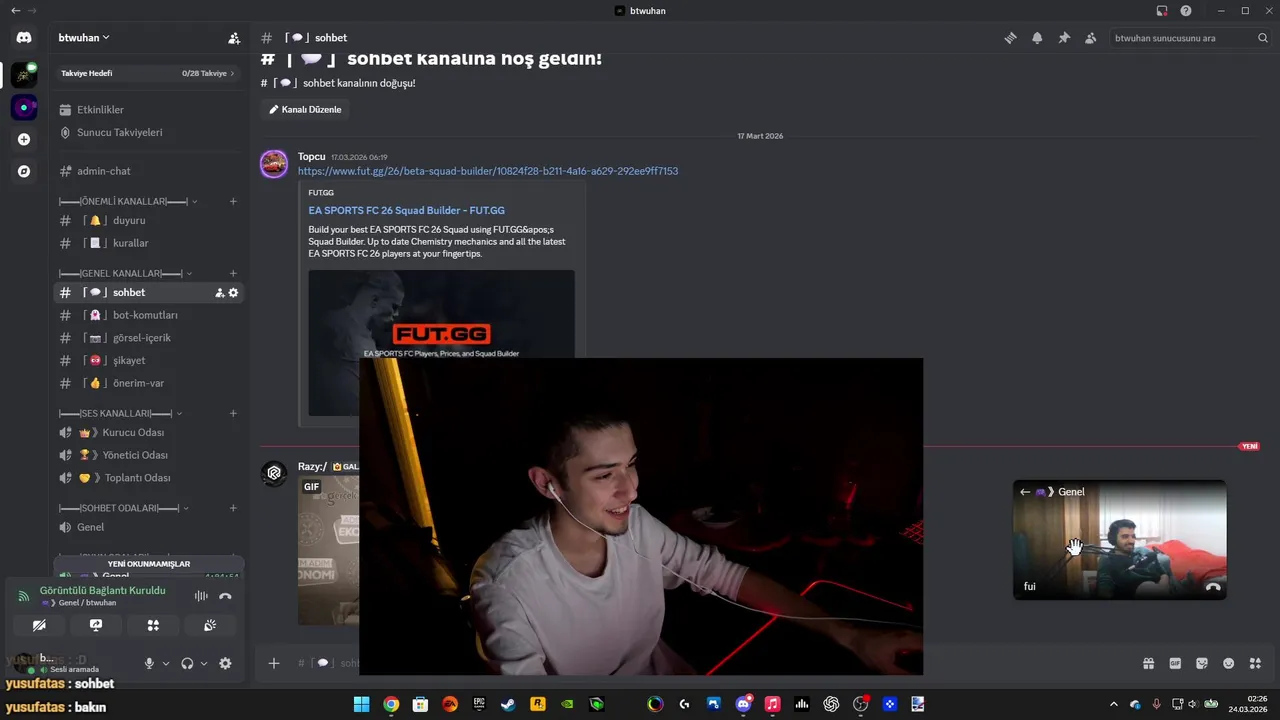Add channel to ÖNEMLİ KANALLAR plus
Image resolution: width=1280 pixels, height=720 pixels.
coord(233,201)
